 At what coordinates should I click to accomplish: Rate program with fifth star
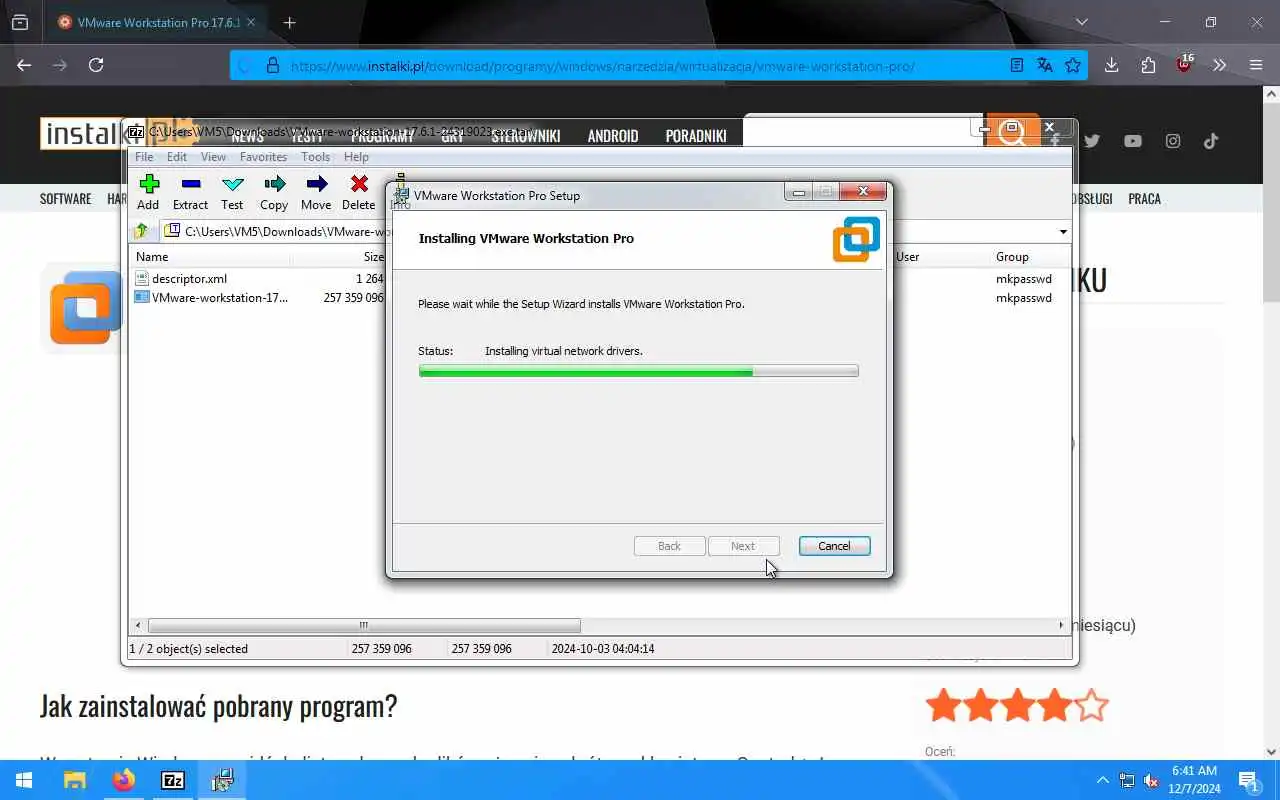(1092, 706)
